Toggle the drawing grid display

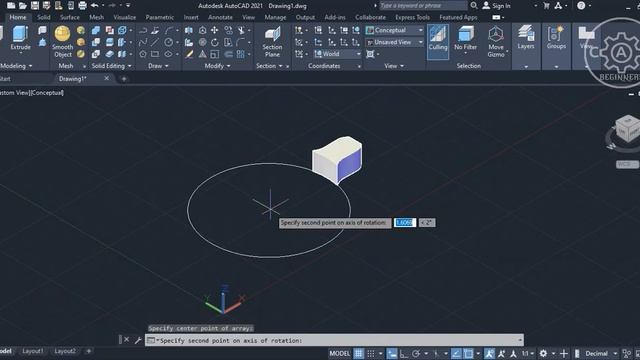coord(358,353)
